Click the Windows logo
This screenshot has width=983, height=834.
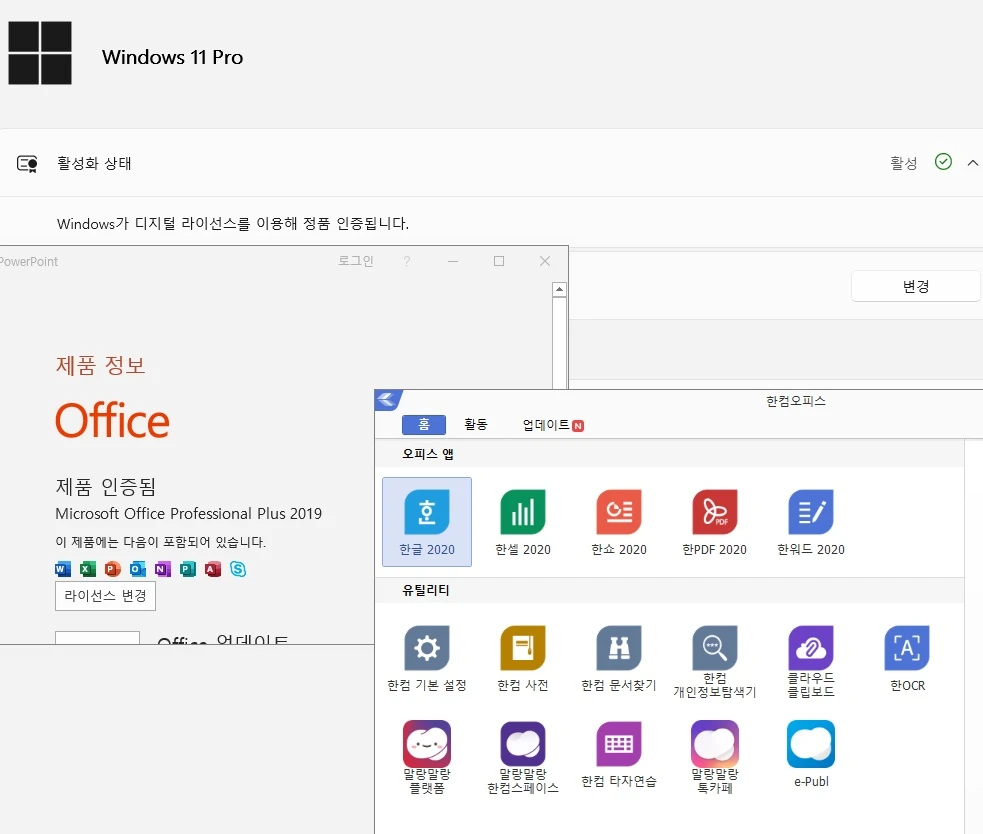tap(40, 53)
